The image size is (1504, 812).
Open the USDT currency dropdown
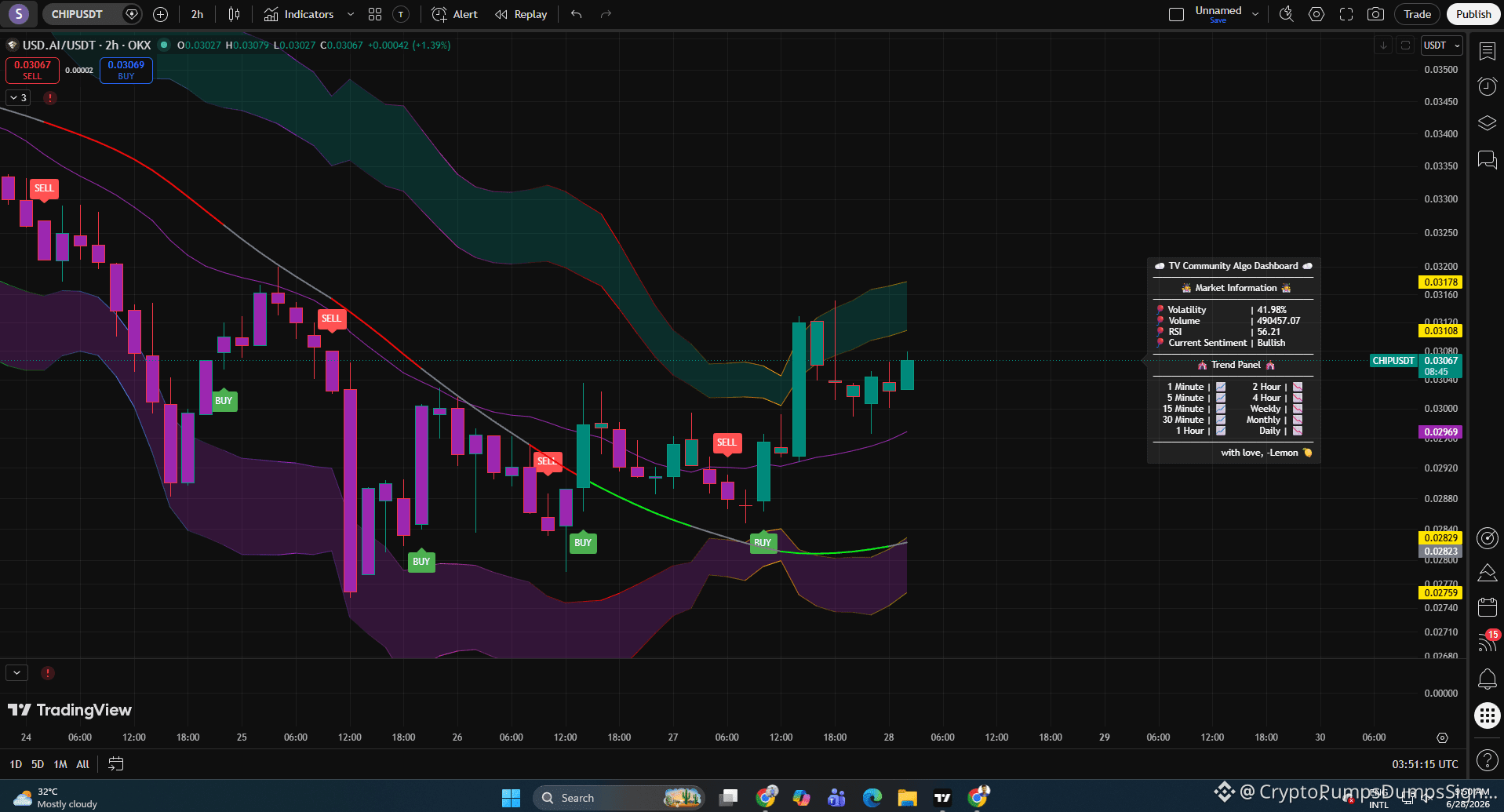[x=1442, y=46]
